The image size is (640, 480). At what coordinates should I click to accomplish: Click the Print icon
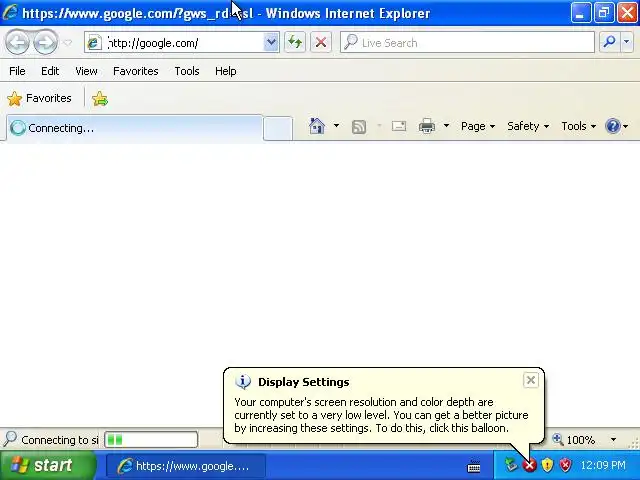click(427, 126)
